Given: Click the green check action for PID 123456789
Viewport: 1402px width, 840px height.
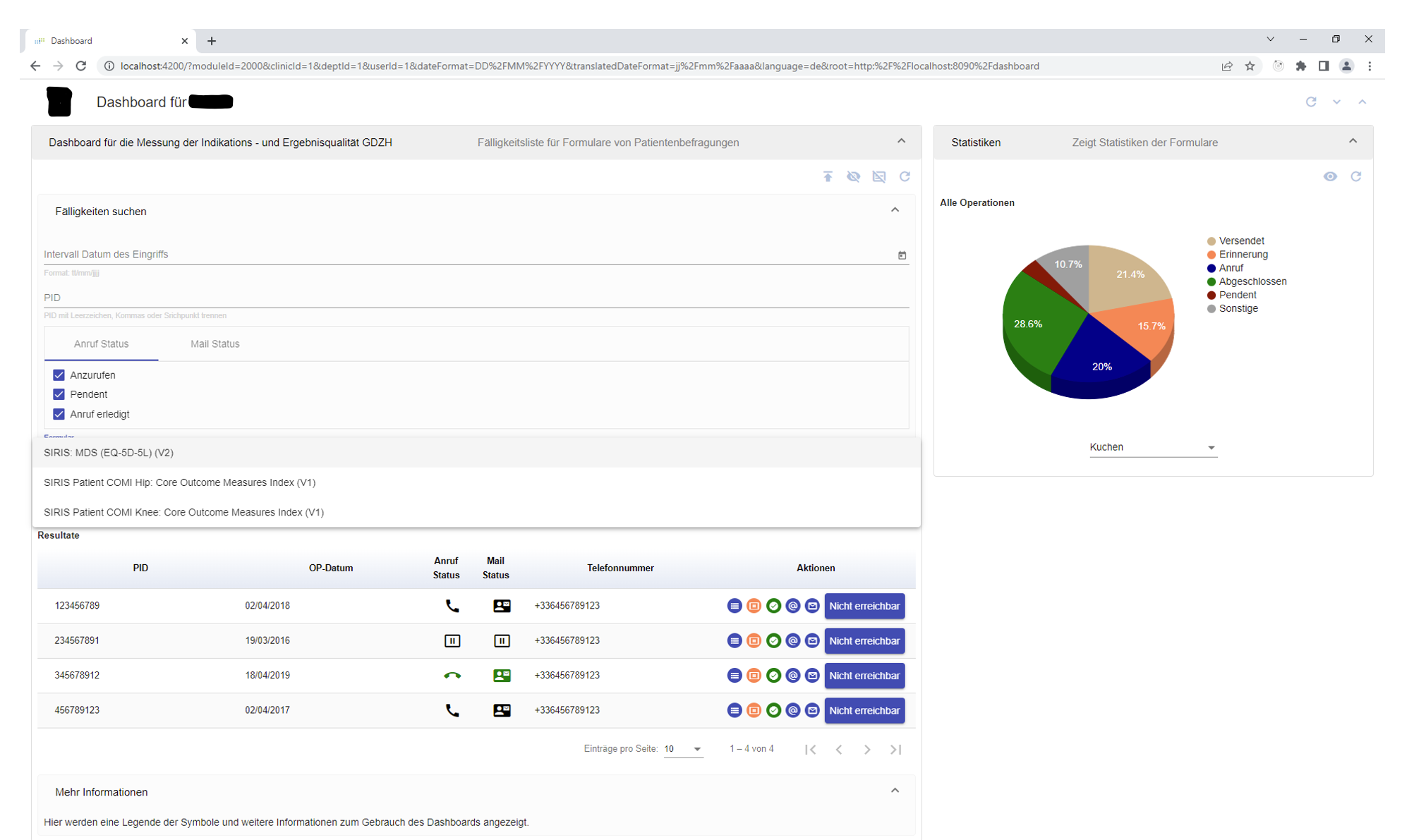Looking at the screenshot, I should 773,606.
